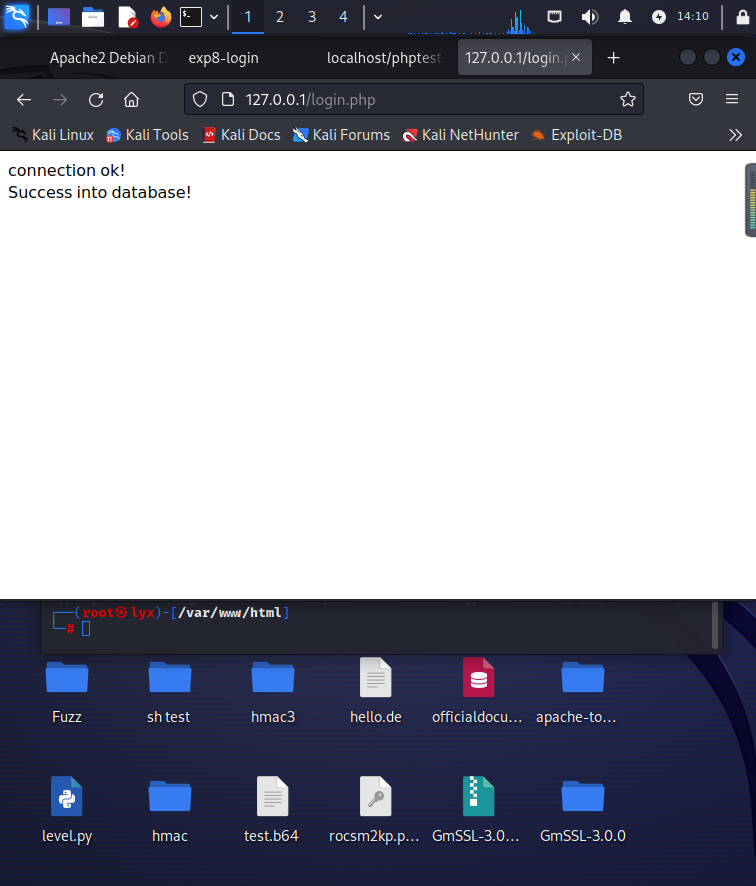The height and width of the screenshot is (886, 756).
Task: Focus the URL address bar
Action: click(x=414, y=99)
